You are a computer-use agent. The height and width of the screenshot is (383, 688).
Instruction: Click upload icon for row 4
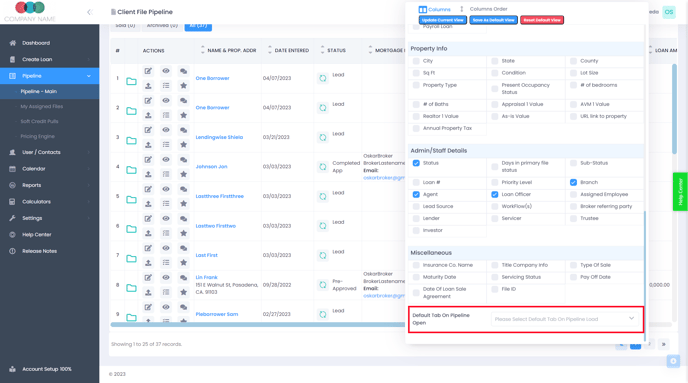(x=148, y=174)
